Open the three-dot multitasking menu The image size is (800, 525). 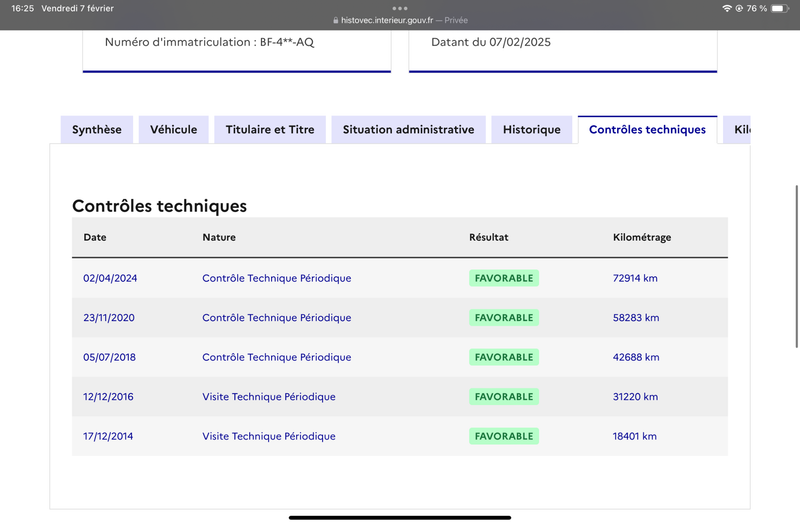(400, 8)
